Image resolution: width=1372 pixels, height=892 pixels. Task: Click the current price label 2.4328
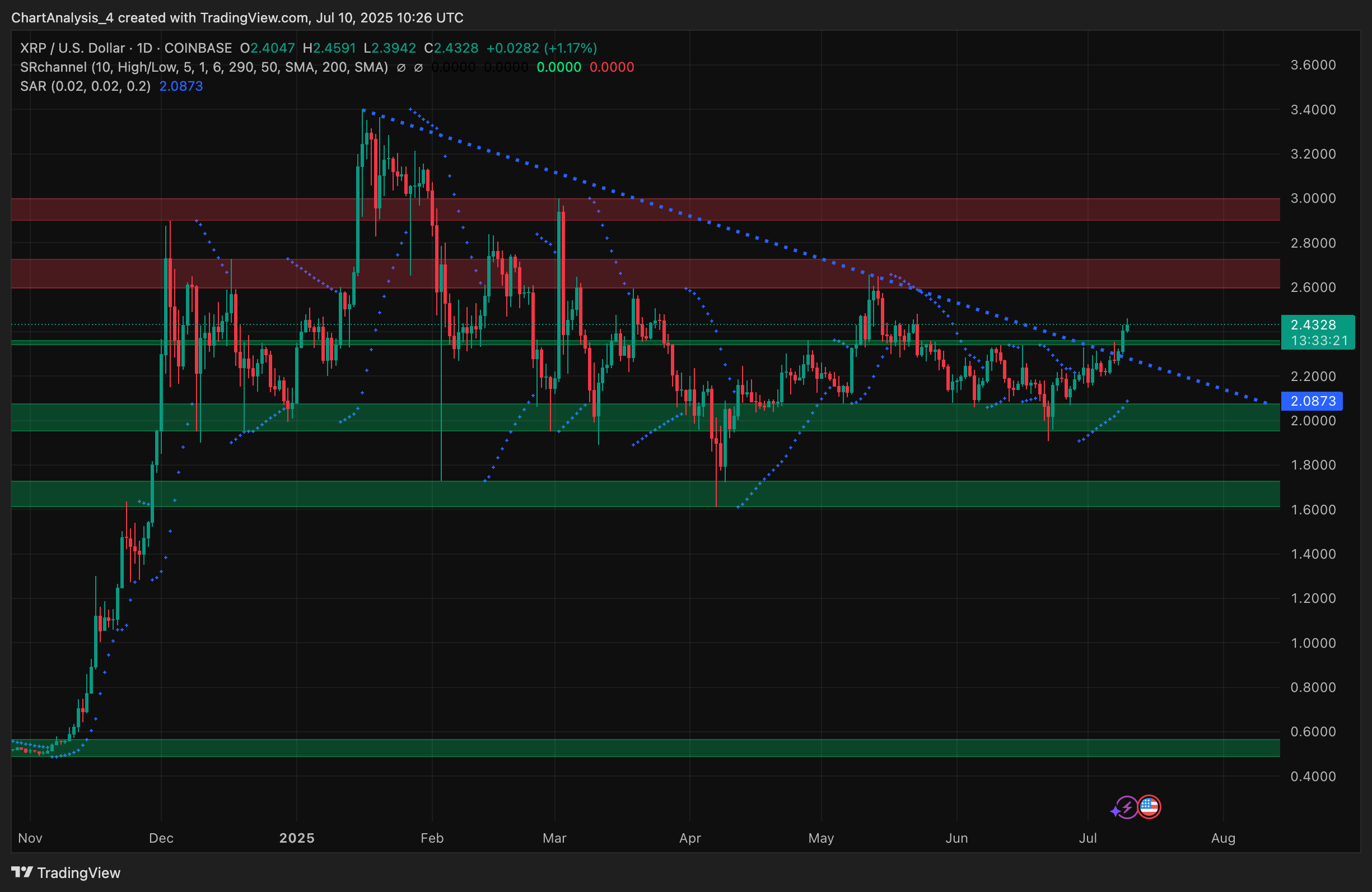tap(1313, 324)
